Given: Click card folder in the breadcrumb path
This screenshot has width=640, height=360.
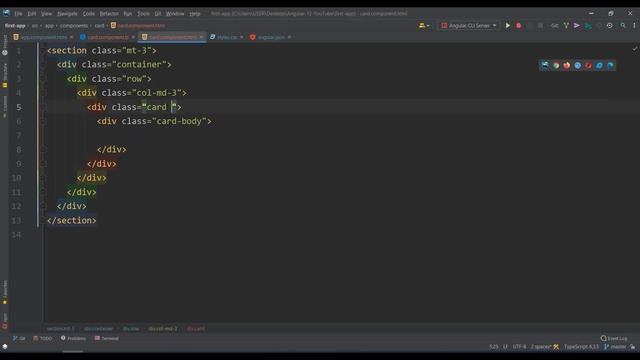Looking at the screenshot, I should (x=100, y=25).
